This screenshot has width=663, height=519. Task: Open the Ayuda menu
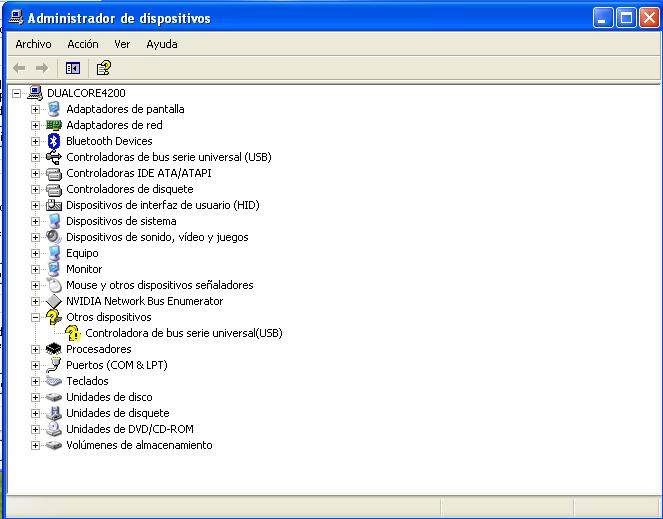click(162, 44)
